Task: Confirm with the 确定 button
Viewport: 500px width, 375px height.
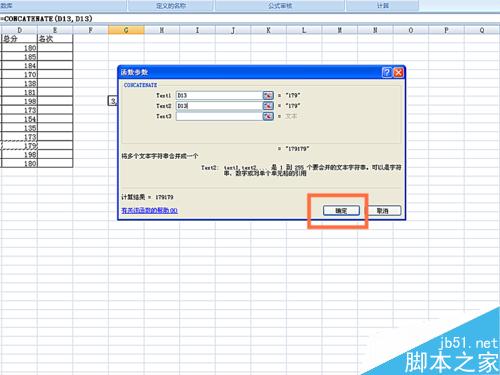Action: click(x=341, y=211)
